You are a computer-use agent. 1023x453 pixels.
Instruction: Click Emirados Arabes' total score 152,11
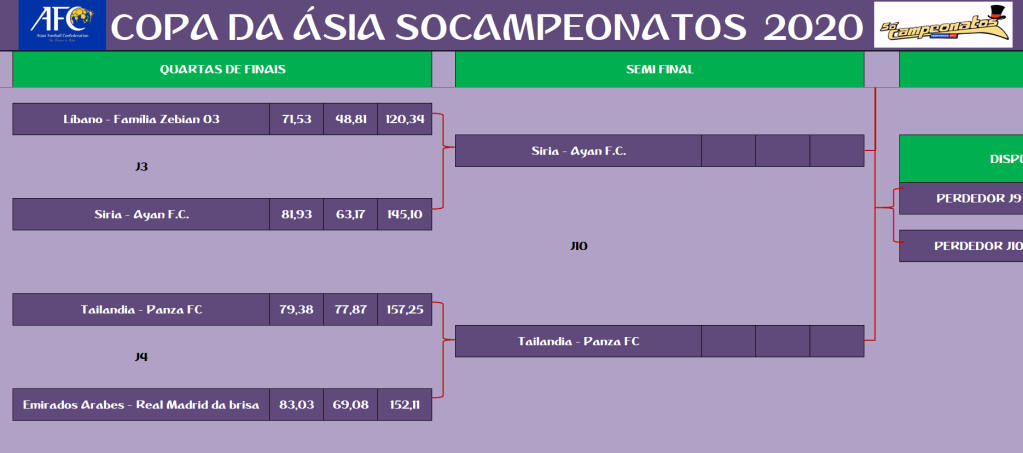pyautogui.click(x=404, y=404)
